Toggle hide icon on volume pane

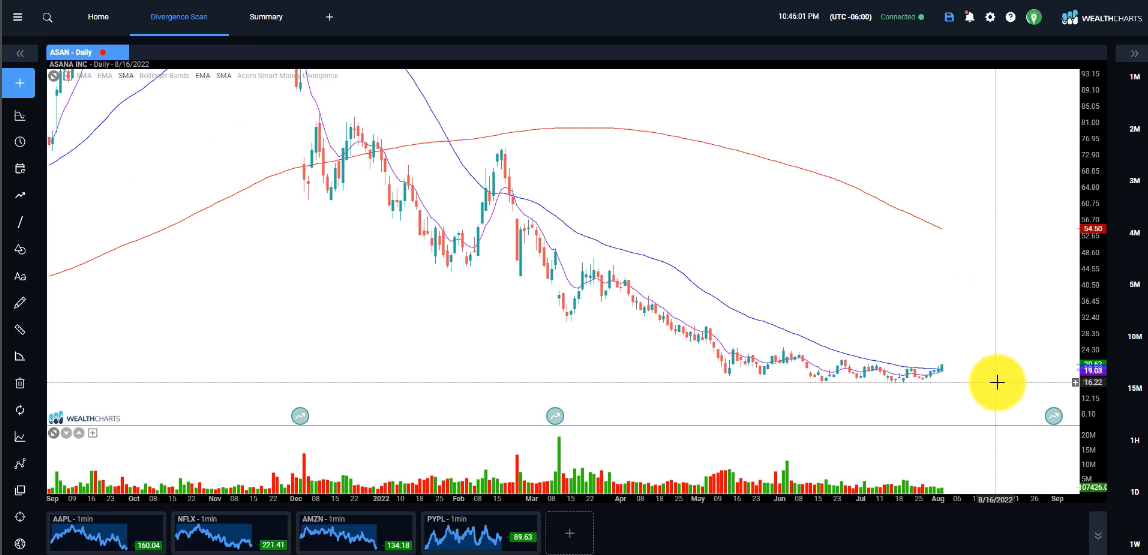pyautogui.click(x=53, y=433)
